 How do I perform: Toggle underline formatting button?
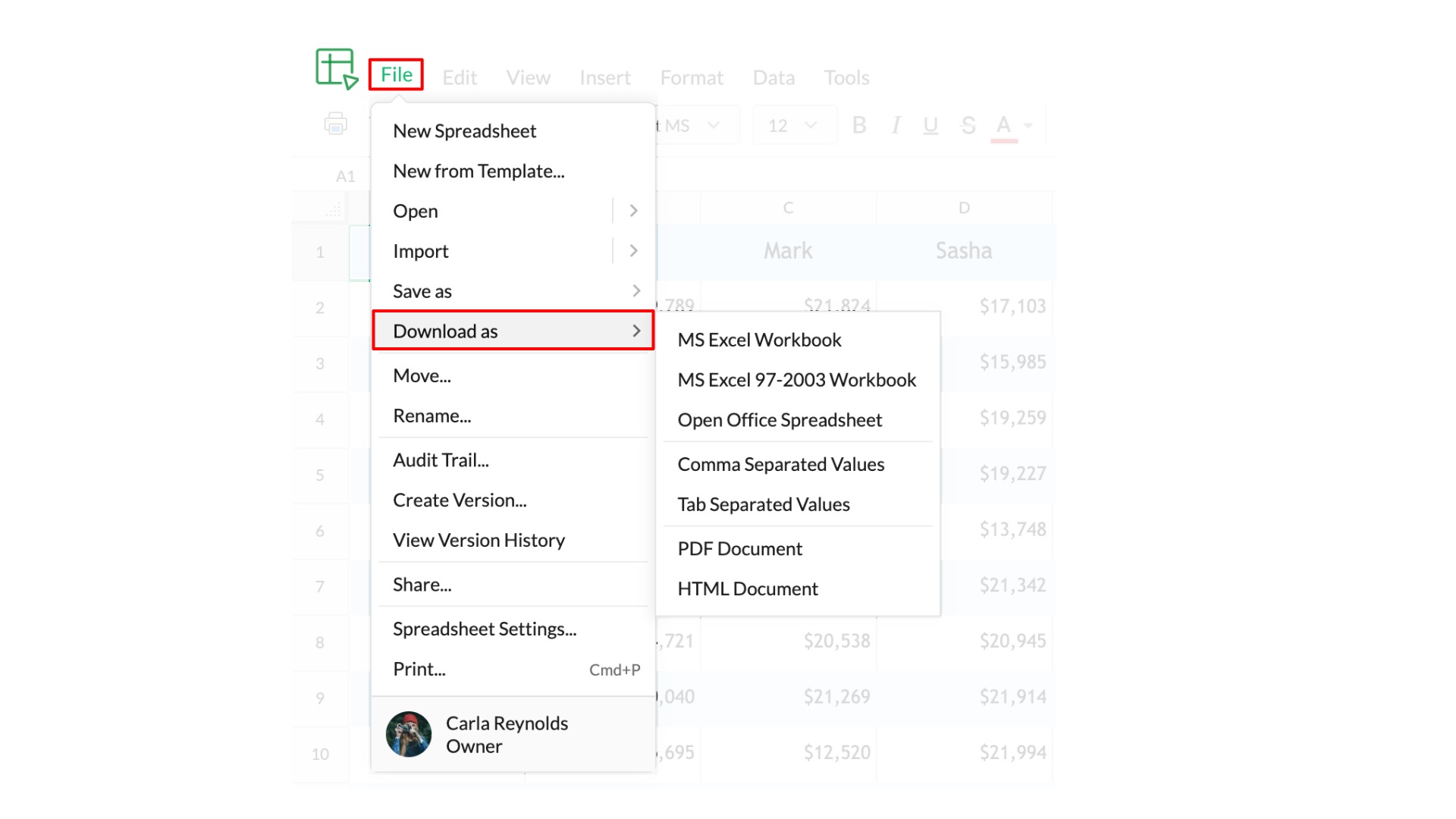[x=930, y=125]
